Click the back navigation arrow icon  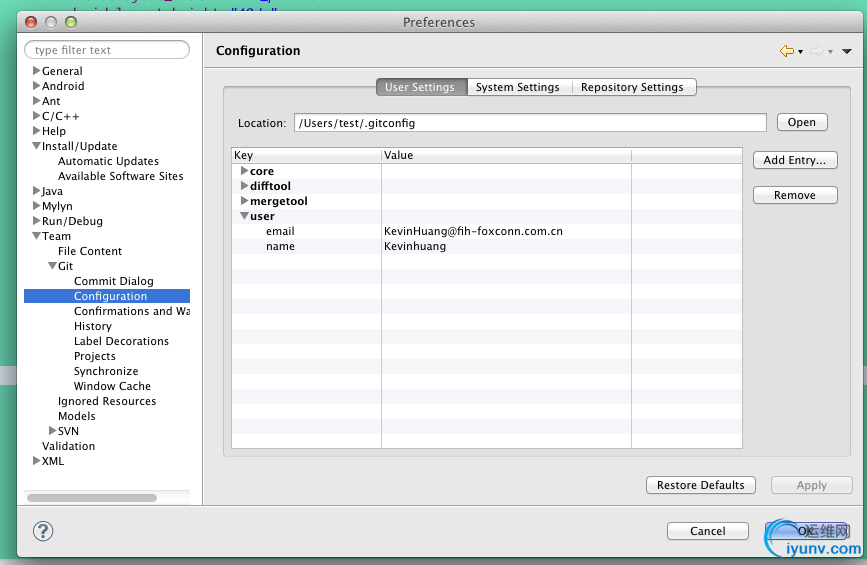click(x=786, y=51)
